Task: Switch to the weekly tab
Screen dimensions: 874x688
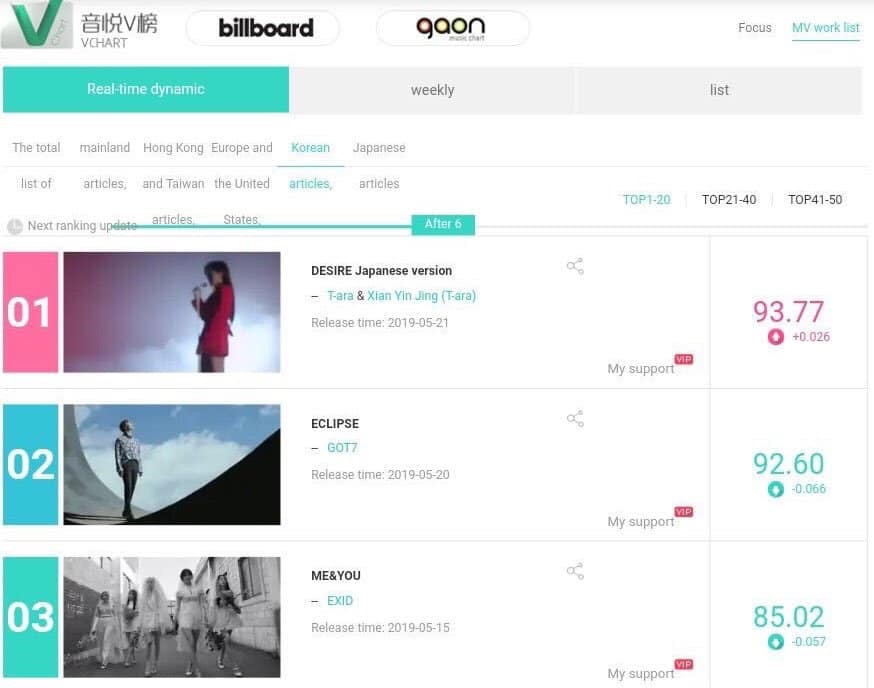Action: [432, 90]
